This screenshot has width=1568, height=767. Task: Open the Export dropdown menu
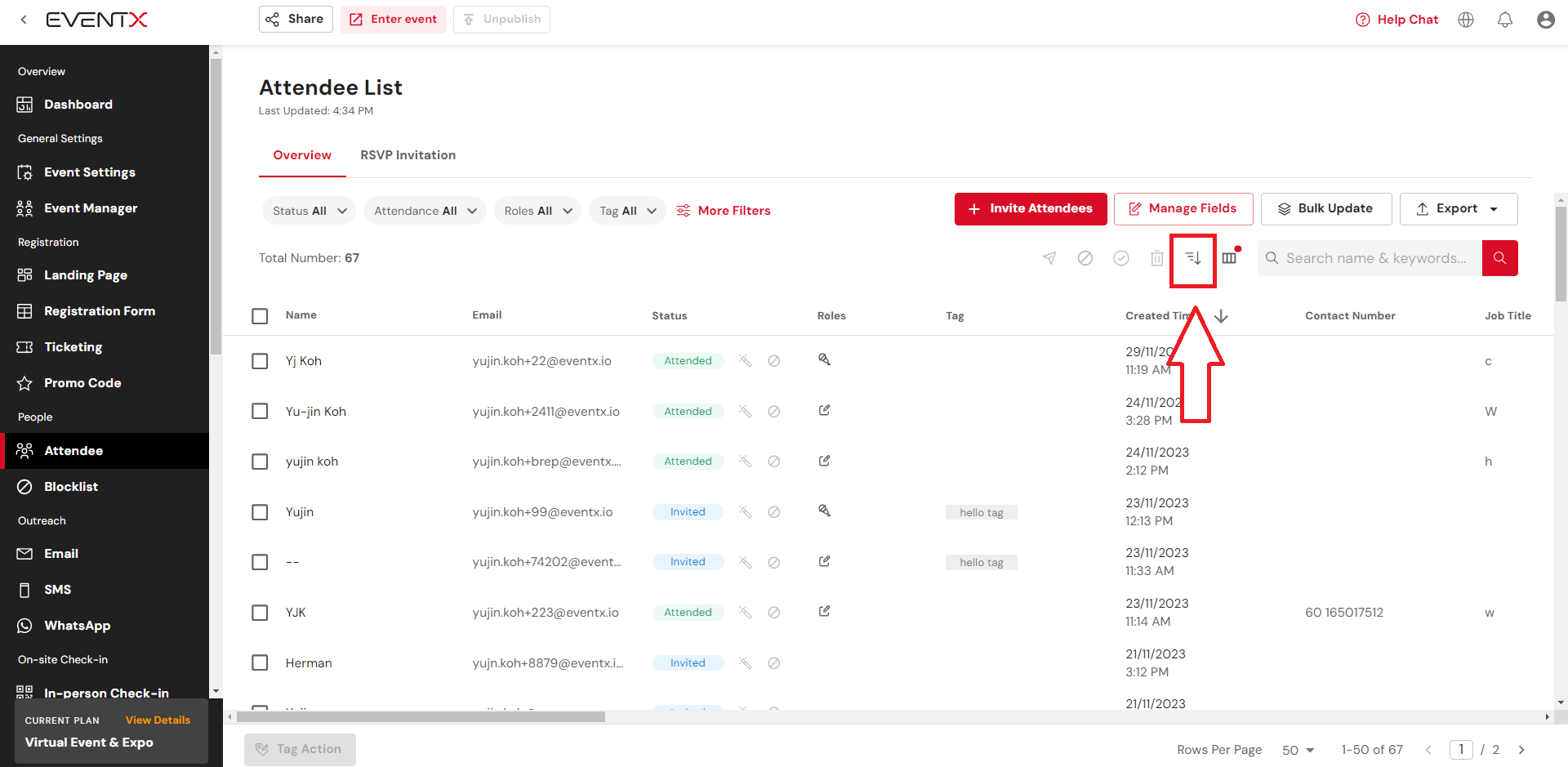(1458, 209)
